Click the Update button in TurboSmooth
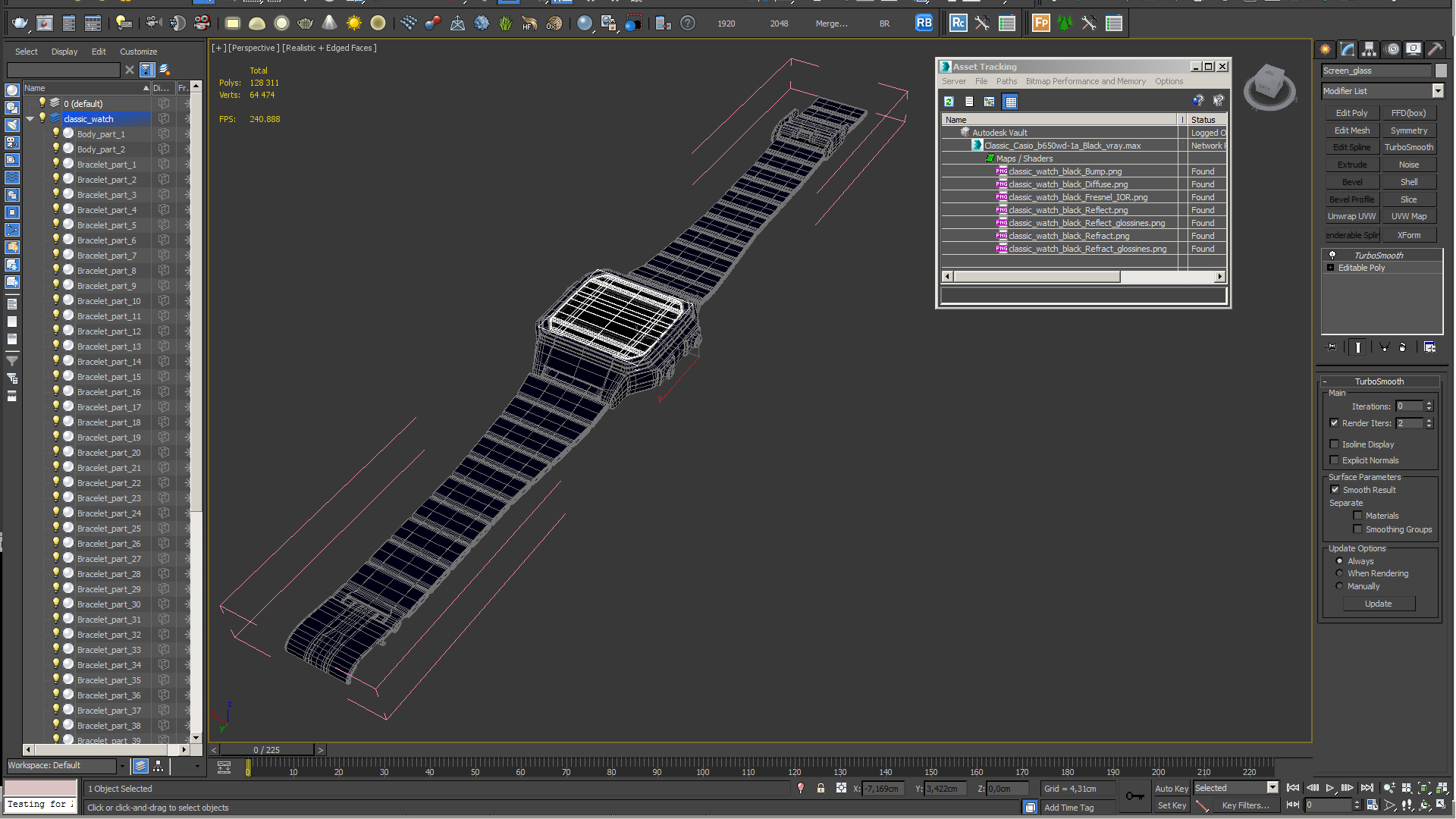Image resolution: width=1456 pixels, height=819 pixels. coord(1378,604)
